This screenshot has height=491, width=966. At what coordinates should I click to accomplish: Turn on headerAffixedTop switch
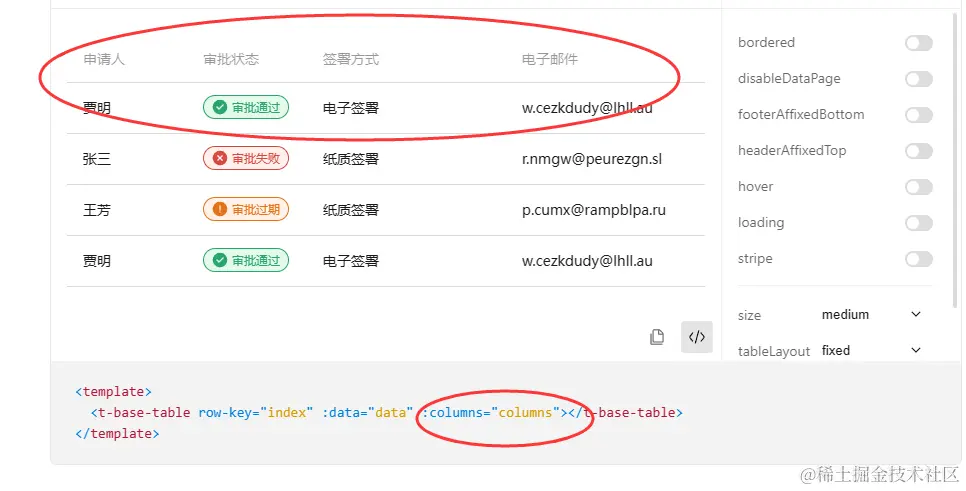point(919,151)
